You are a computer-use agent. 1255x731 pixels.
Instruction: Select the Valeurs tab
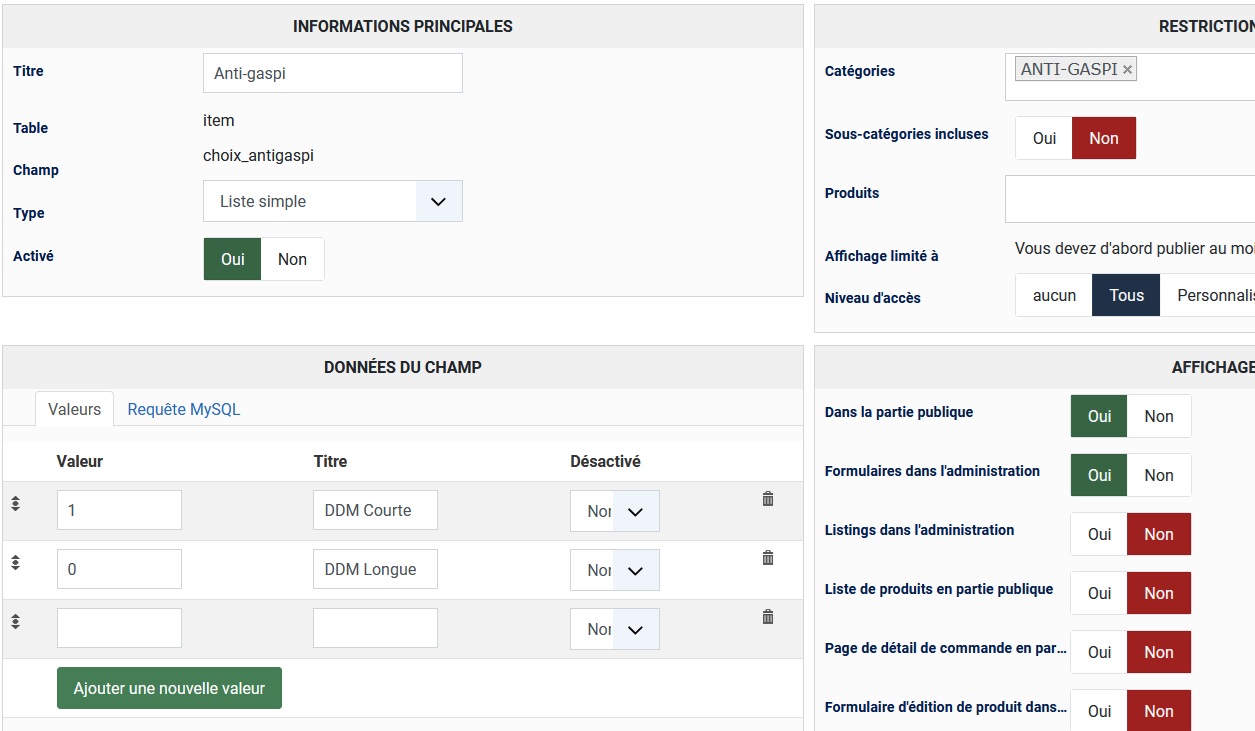coord(74,409)
